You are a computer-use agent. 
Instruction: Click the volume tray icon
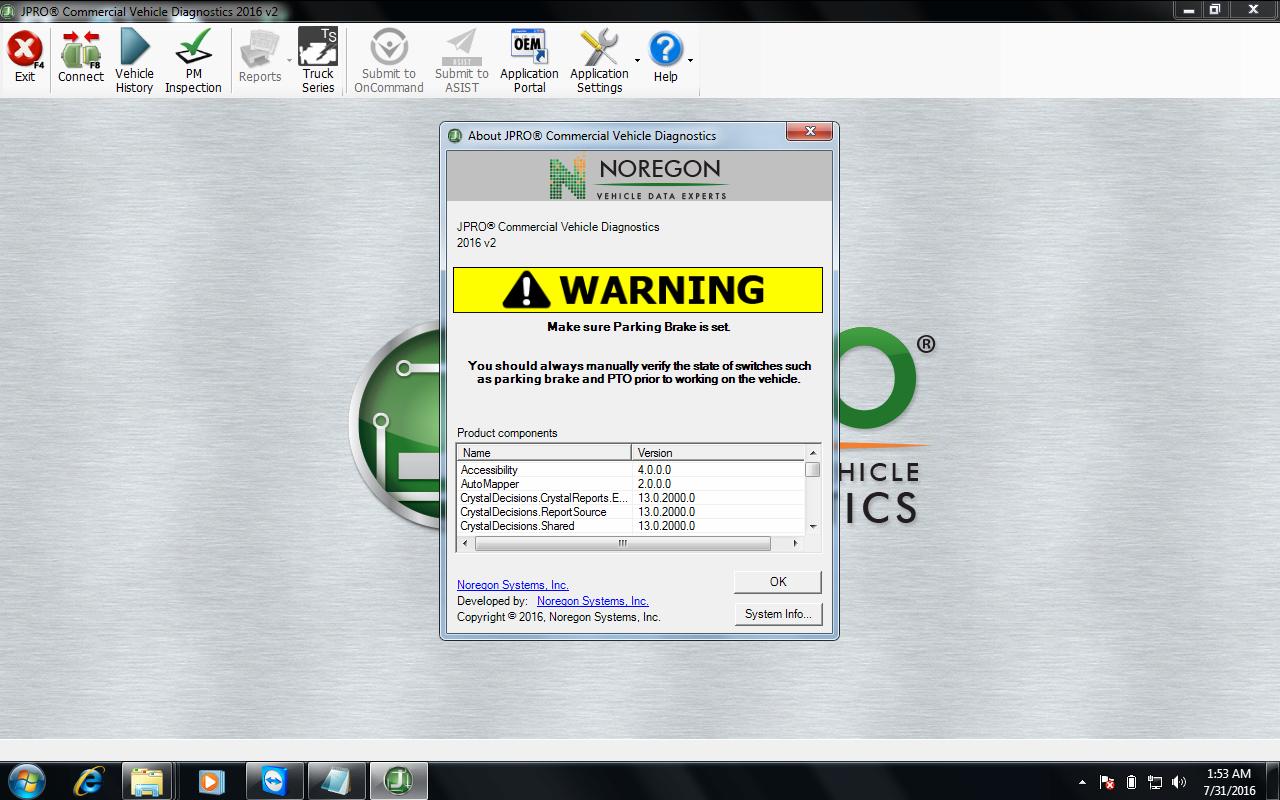tap(1179, 782)
